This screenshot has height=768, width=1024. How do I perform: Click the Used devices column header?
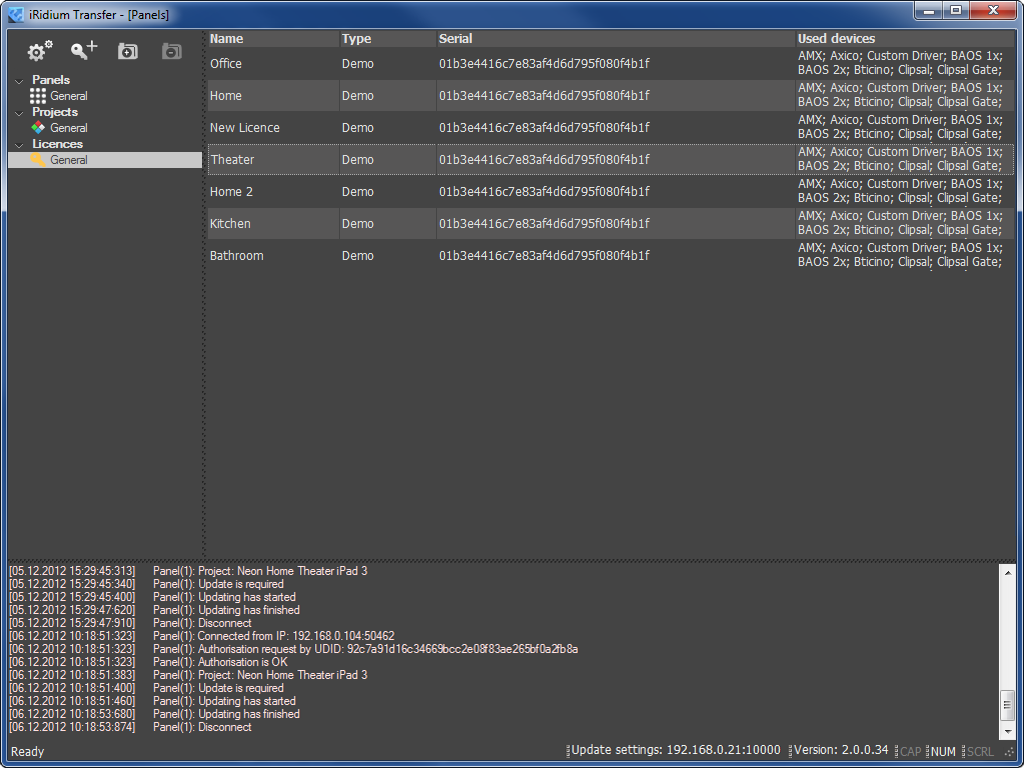coord(903,39)
